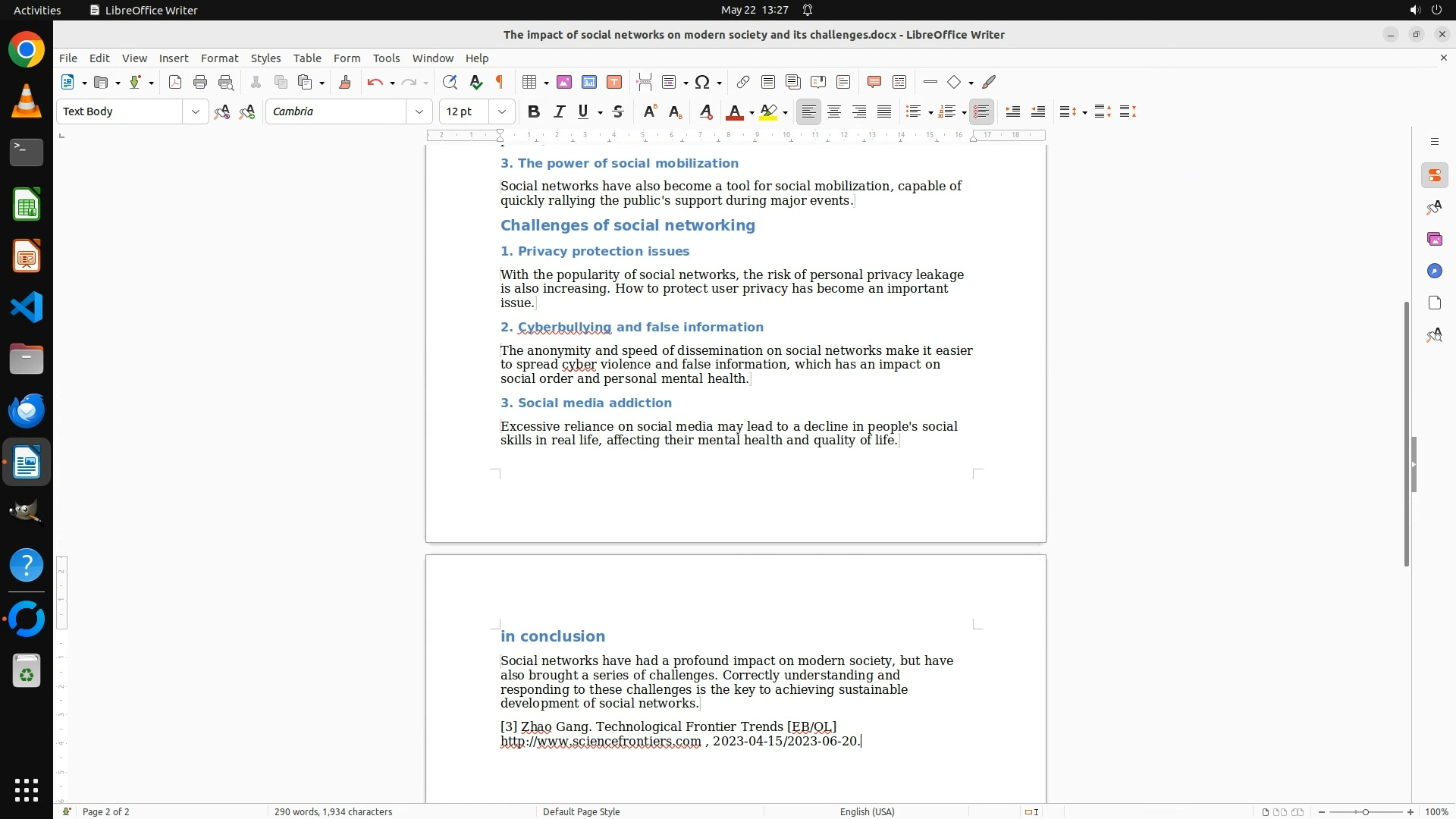
Task: Open the sidebar Navigator panel
Action: [1434, 271]
